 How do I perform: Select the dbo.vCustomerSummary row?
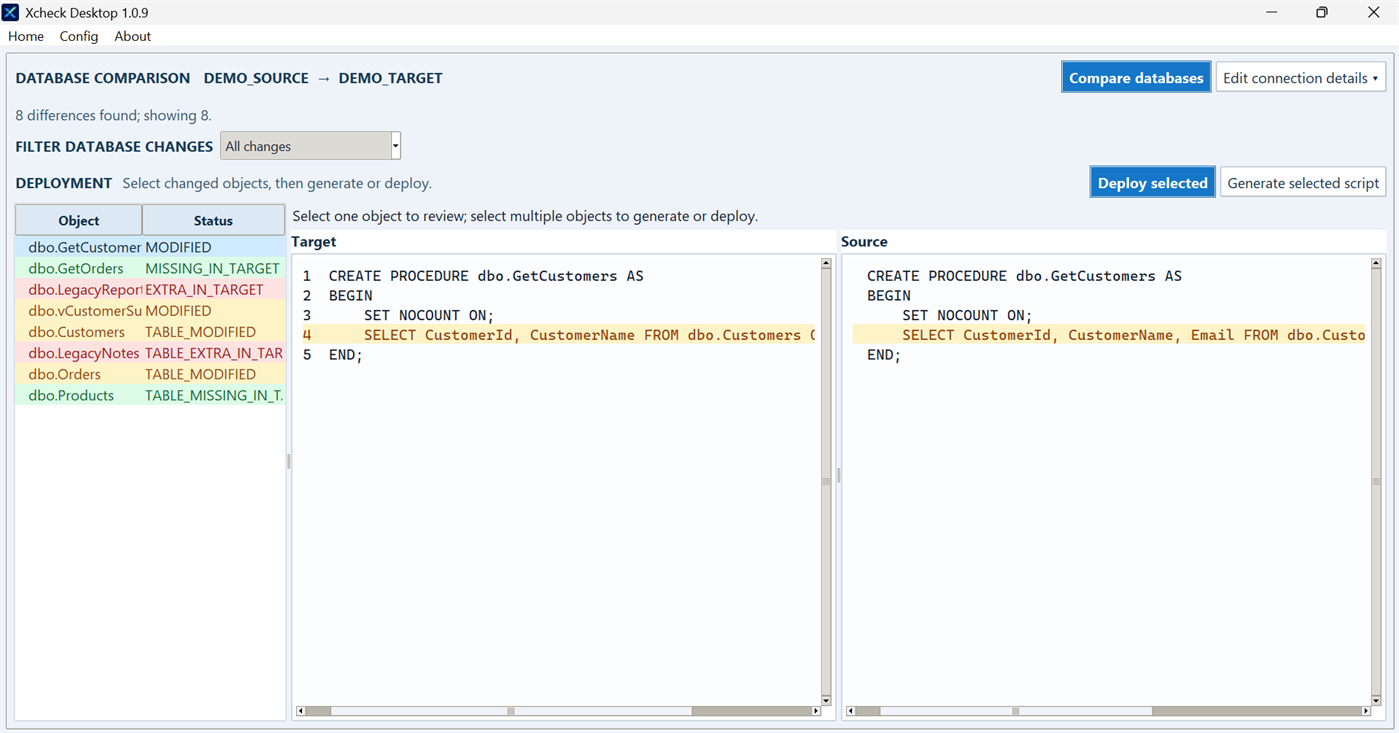coord(150,311)
